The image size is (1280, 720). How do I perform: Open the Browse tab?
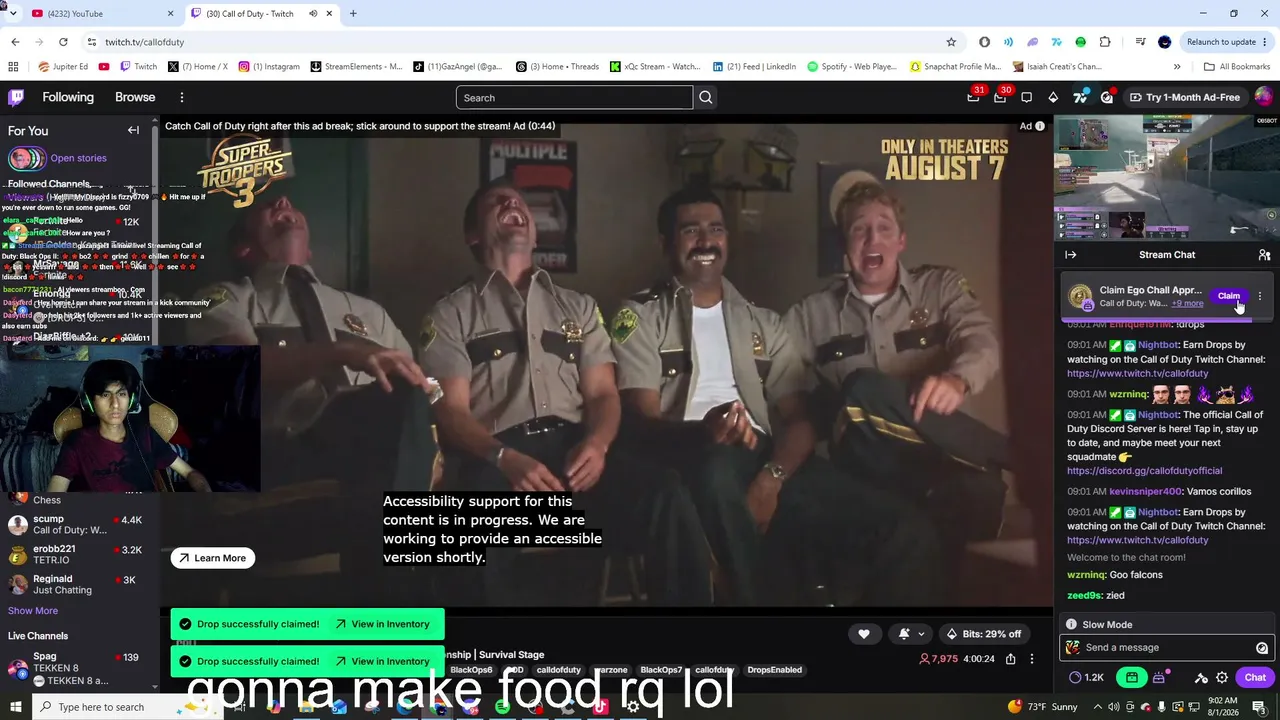click(135, 97)
